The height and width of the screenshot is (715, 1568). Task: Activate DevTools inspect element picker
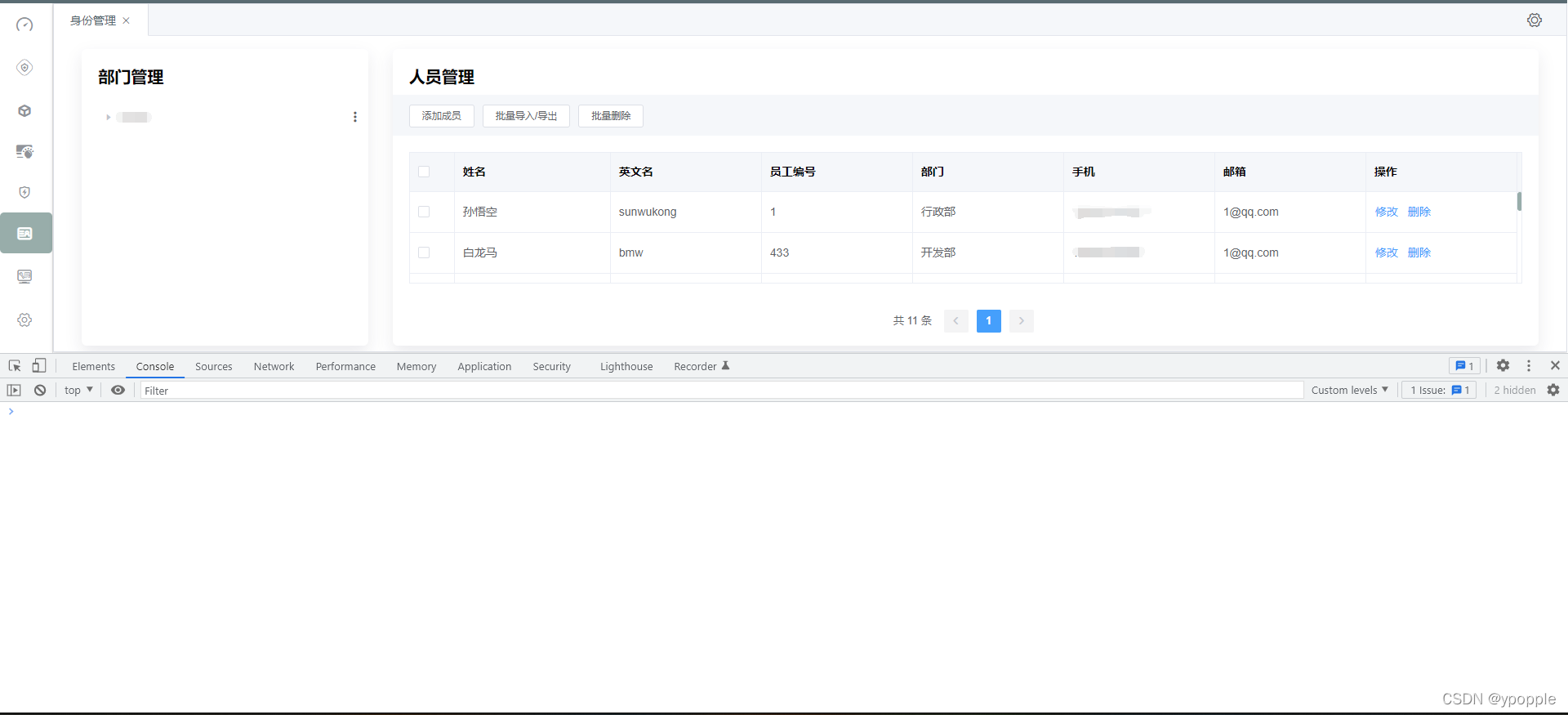(x=15, y=366)
